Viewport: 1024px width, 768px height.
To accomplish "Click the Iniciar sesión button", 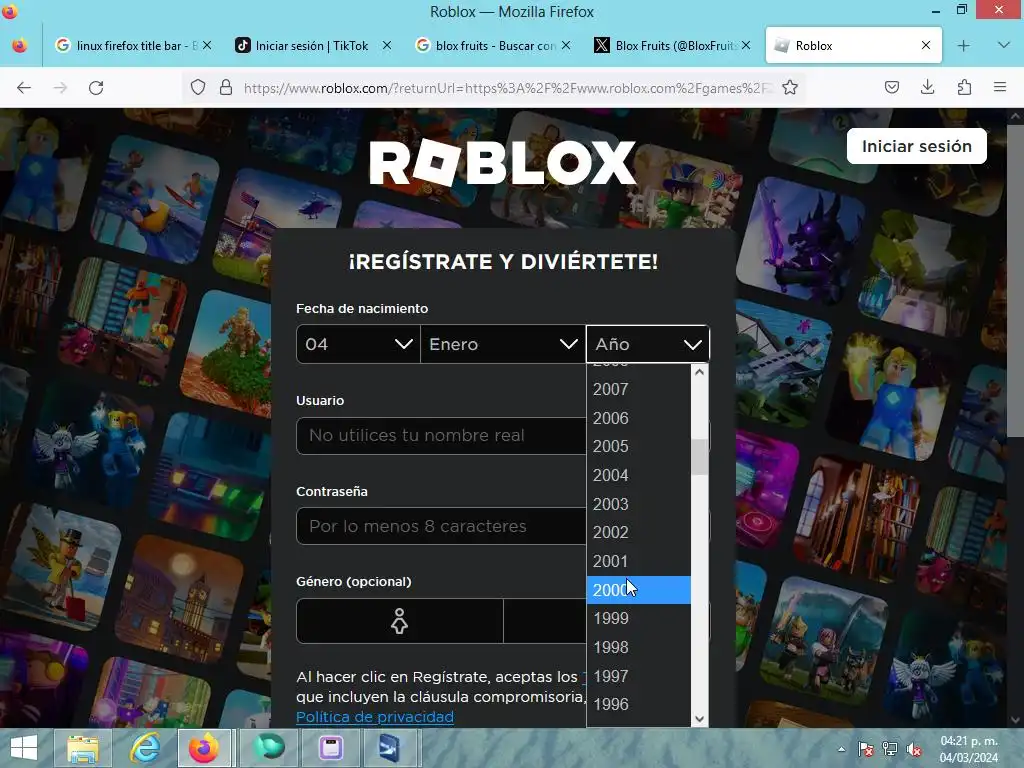I will [x=916, y=146].
